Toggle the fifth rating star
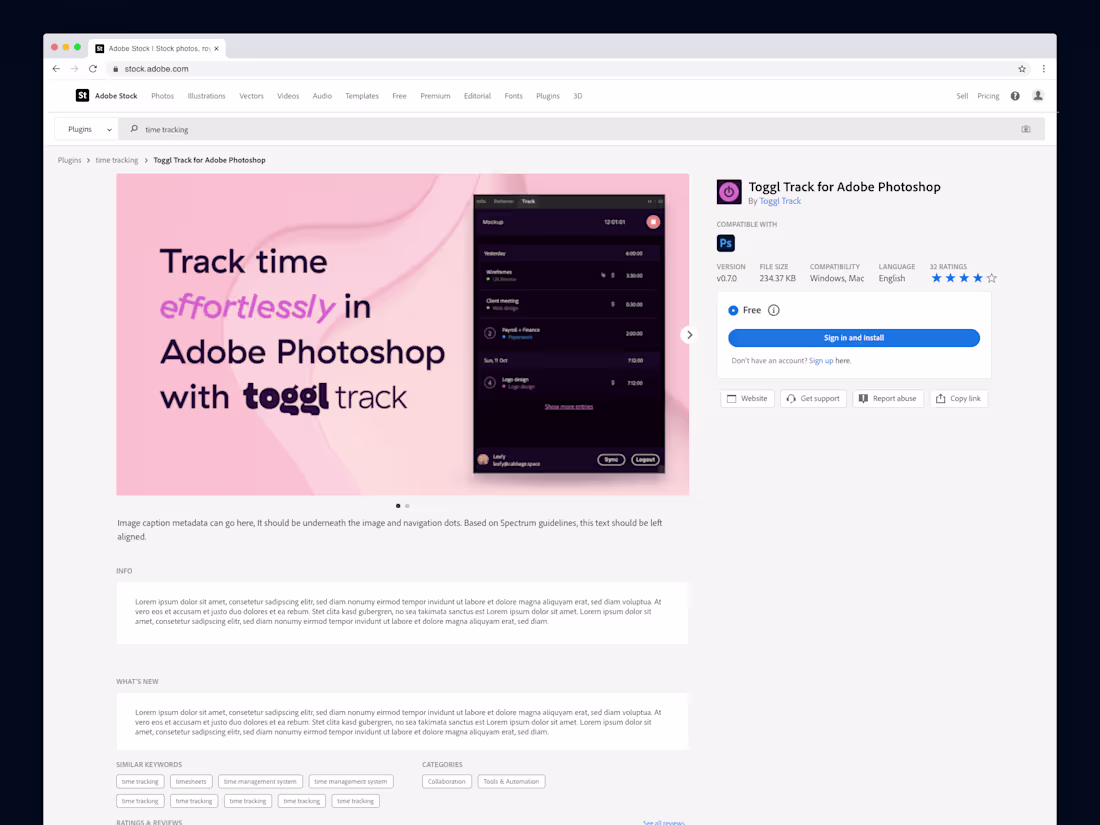 pyautogui.click(x=991, y=278)
